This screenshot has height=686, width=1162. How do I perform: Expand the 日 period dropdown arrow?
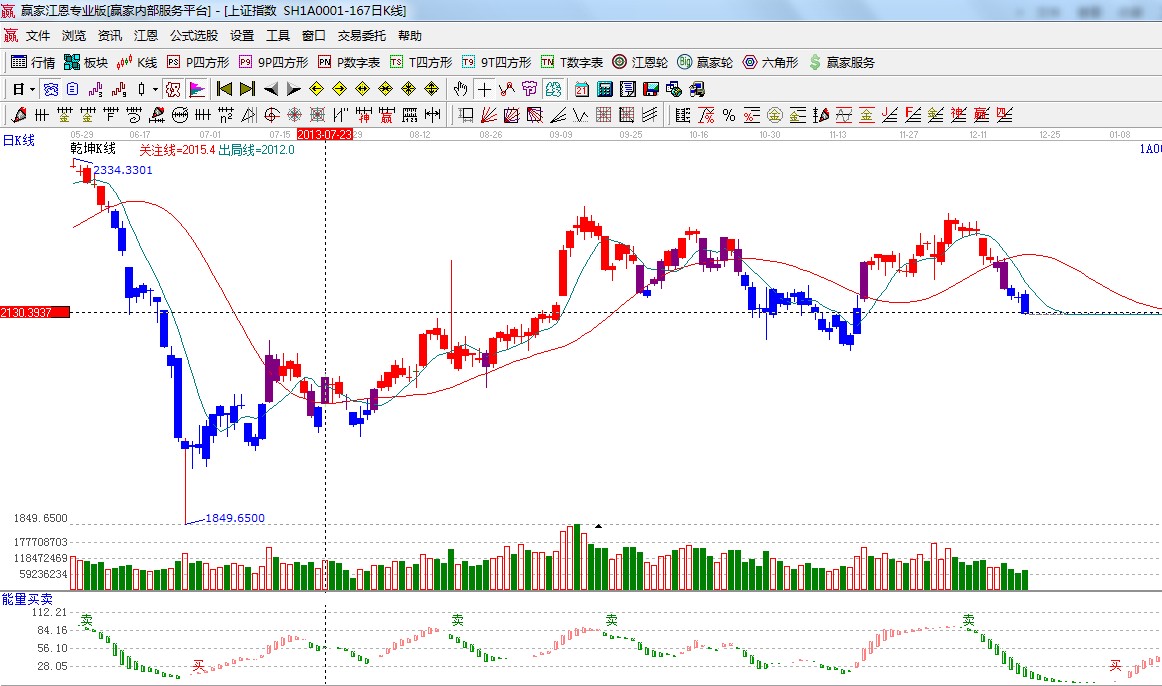pyautogui.click(x=32, y=89)
